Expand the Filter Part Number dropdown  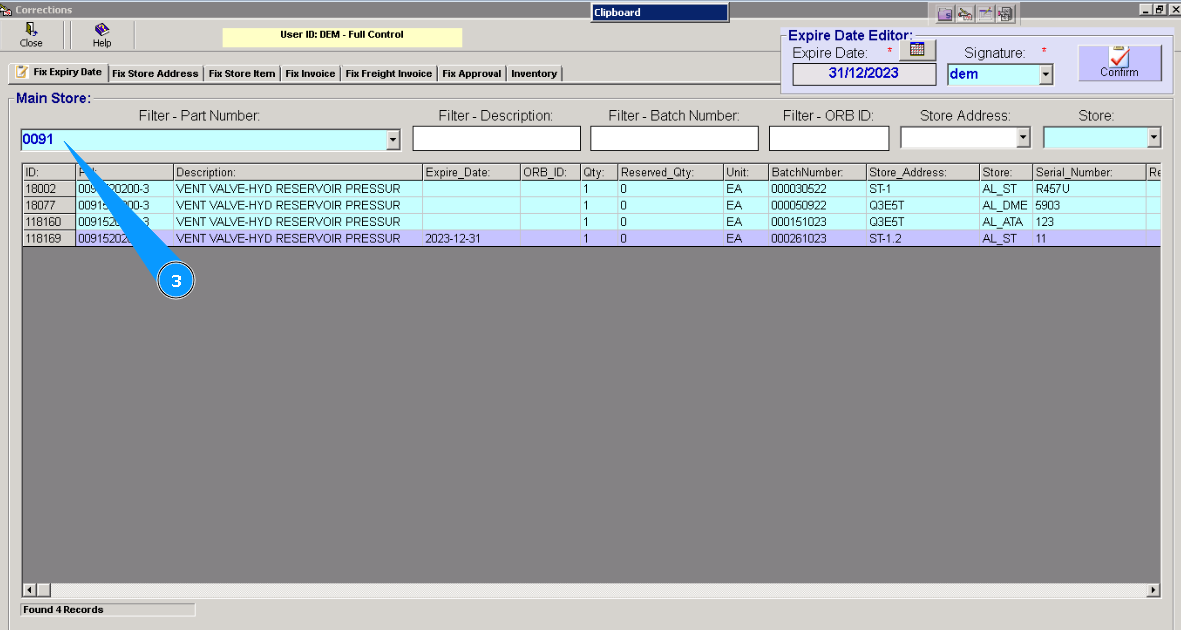coord(392,139)
